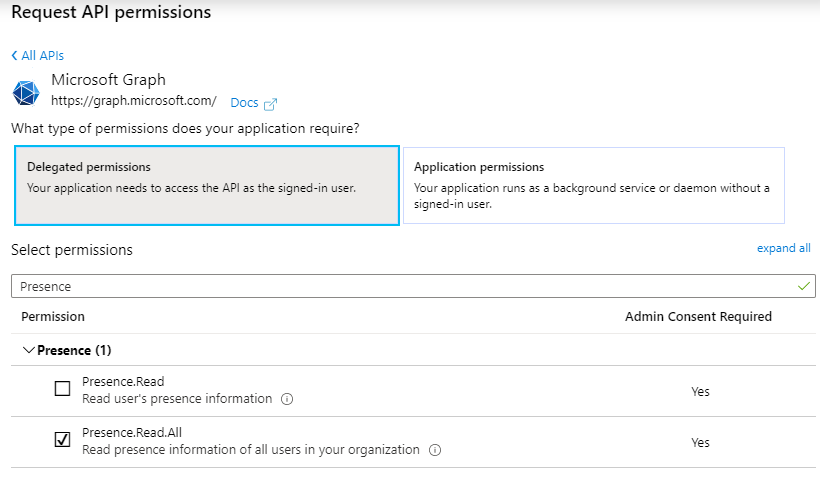Click 'Read presence information of all users' description
Screen dimensions: 820x492
pos(250,450)
